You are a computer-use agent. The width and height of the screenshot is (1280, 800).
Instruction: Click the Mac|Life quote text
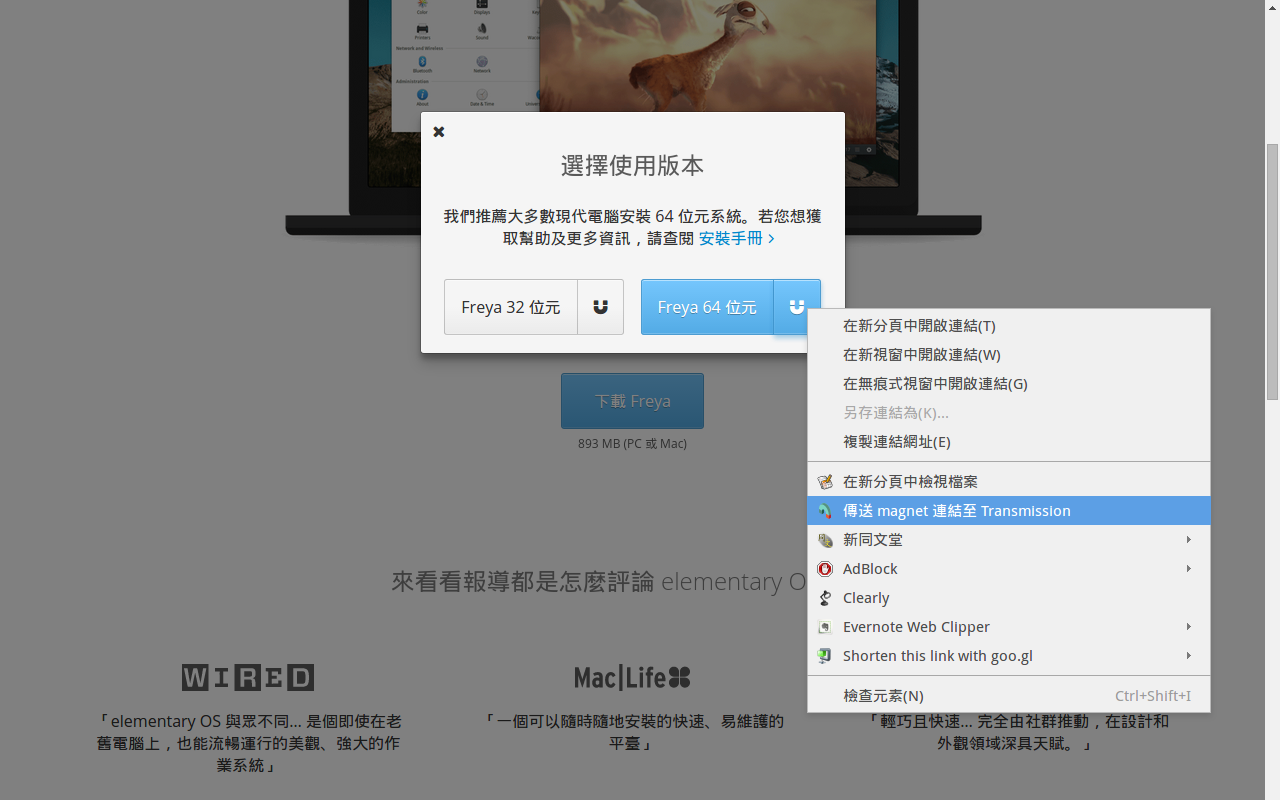(x=632, y=732)
